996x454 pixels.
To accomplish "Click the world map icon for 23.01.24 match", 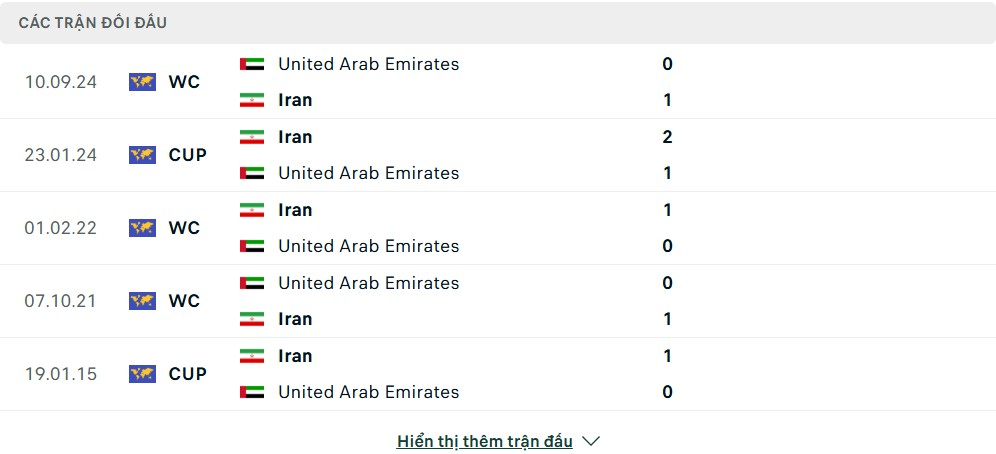I will 142,155.
